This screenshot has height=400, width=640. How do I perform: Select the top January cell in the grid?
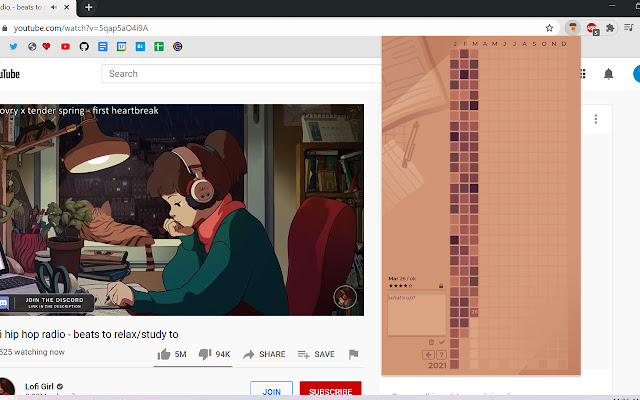tap(455, 54)
